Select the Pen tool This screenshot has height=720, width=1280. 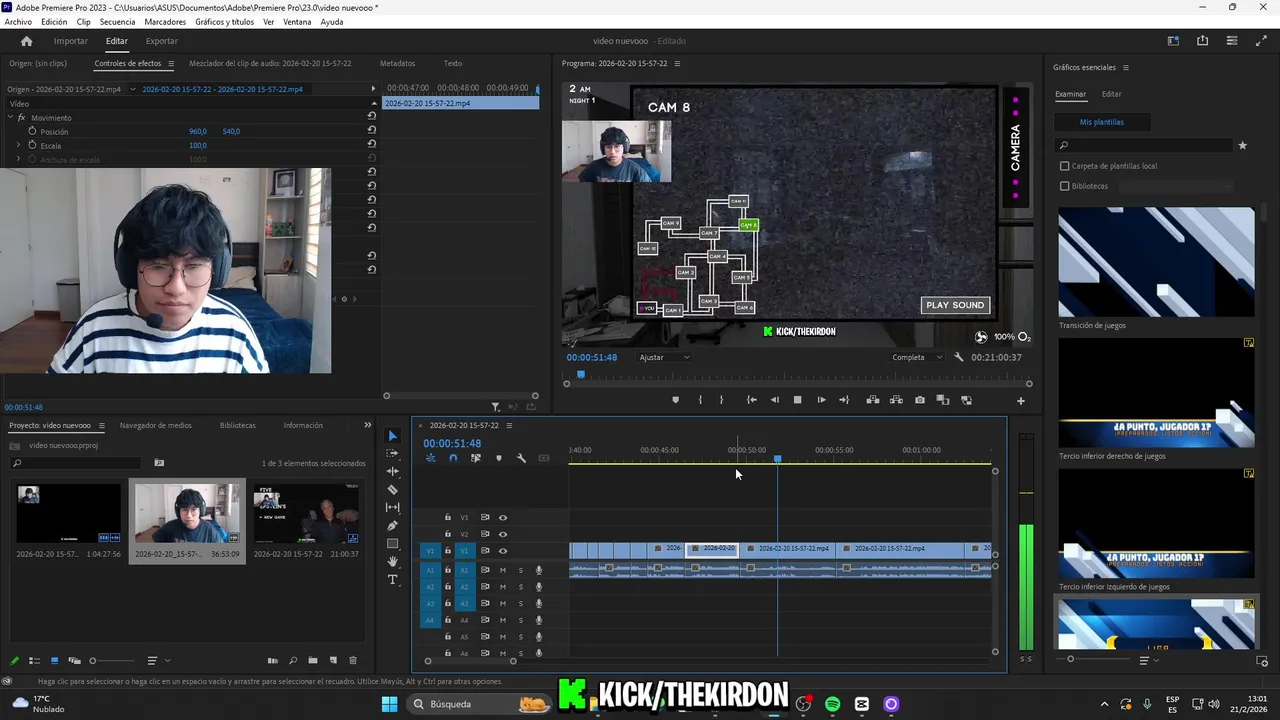(x=392, y=526)
